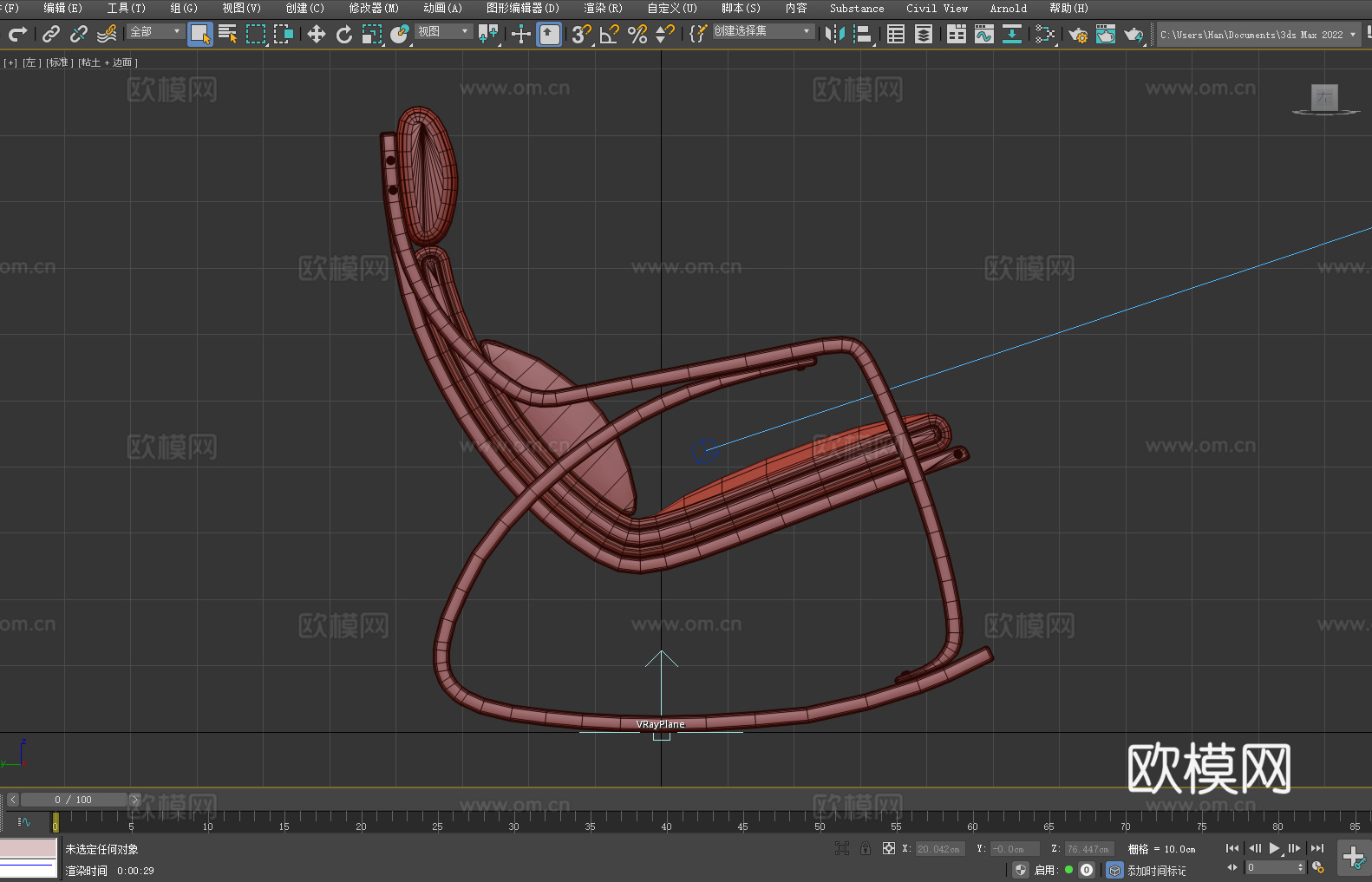
Task: Open the reference coordinate 视图 dropdown
Action: pos(443,31)
